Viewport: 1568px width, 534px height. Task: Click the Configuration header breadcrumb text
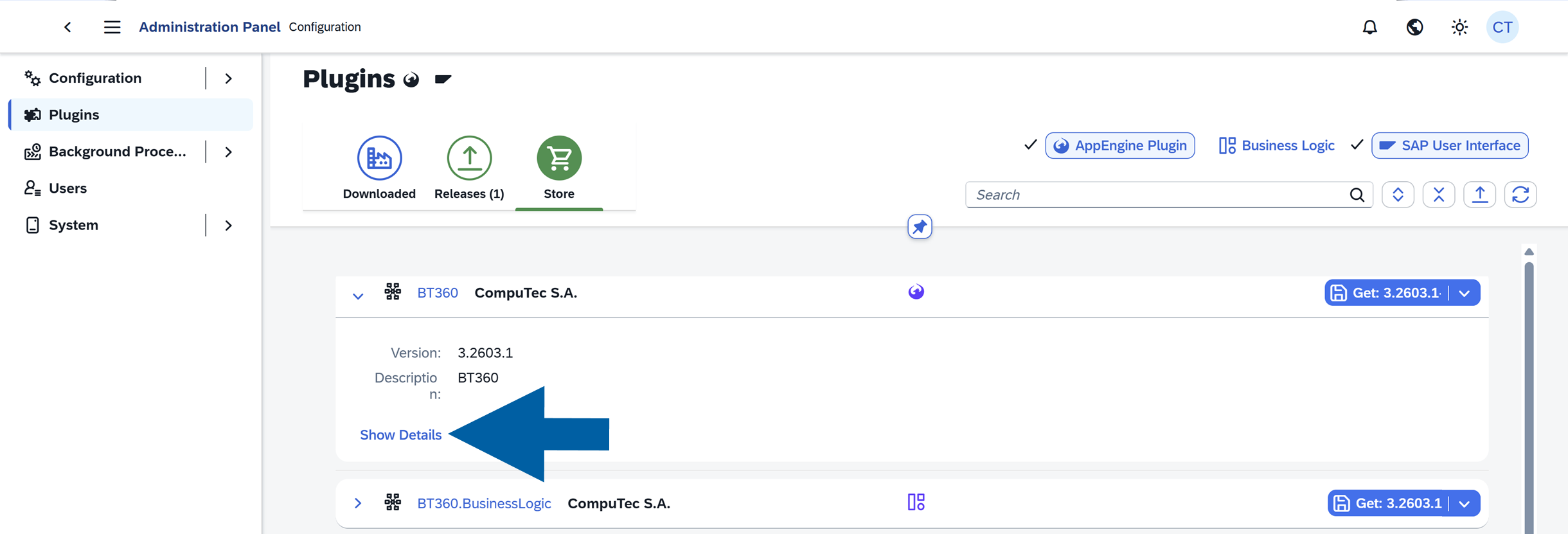click(x=325, y=27)
